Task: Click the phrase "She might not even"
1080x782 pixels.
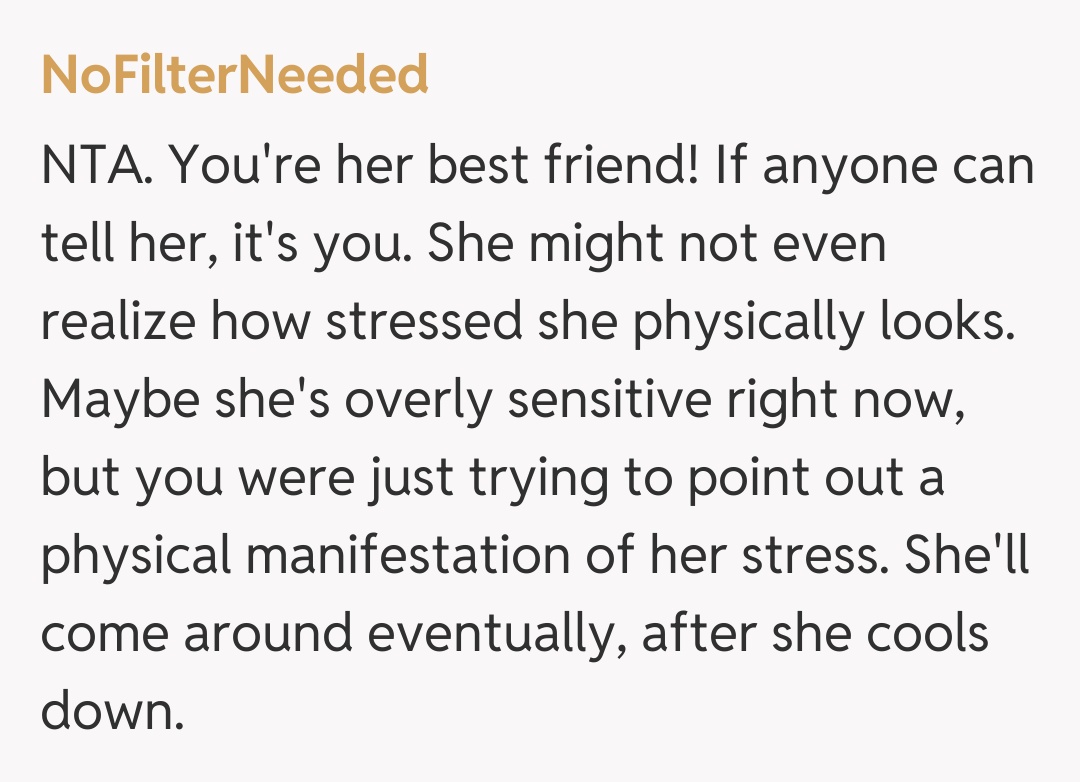Action: [657, 245]
